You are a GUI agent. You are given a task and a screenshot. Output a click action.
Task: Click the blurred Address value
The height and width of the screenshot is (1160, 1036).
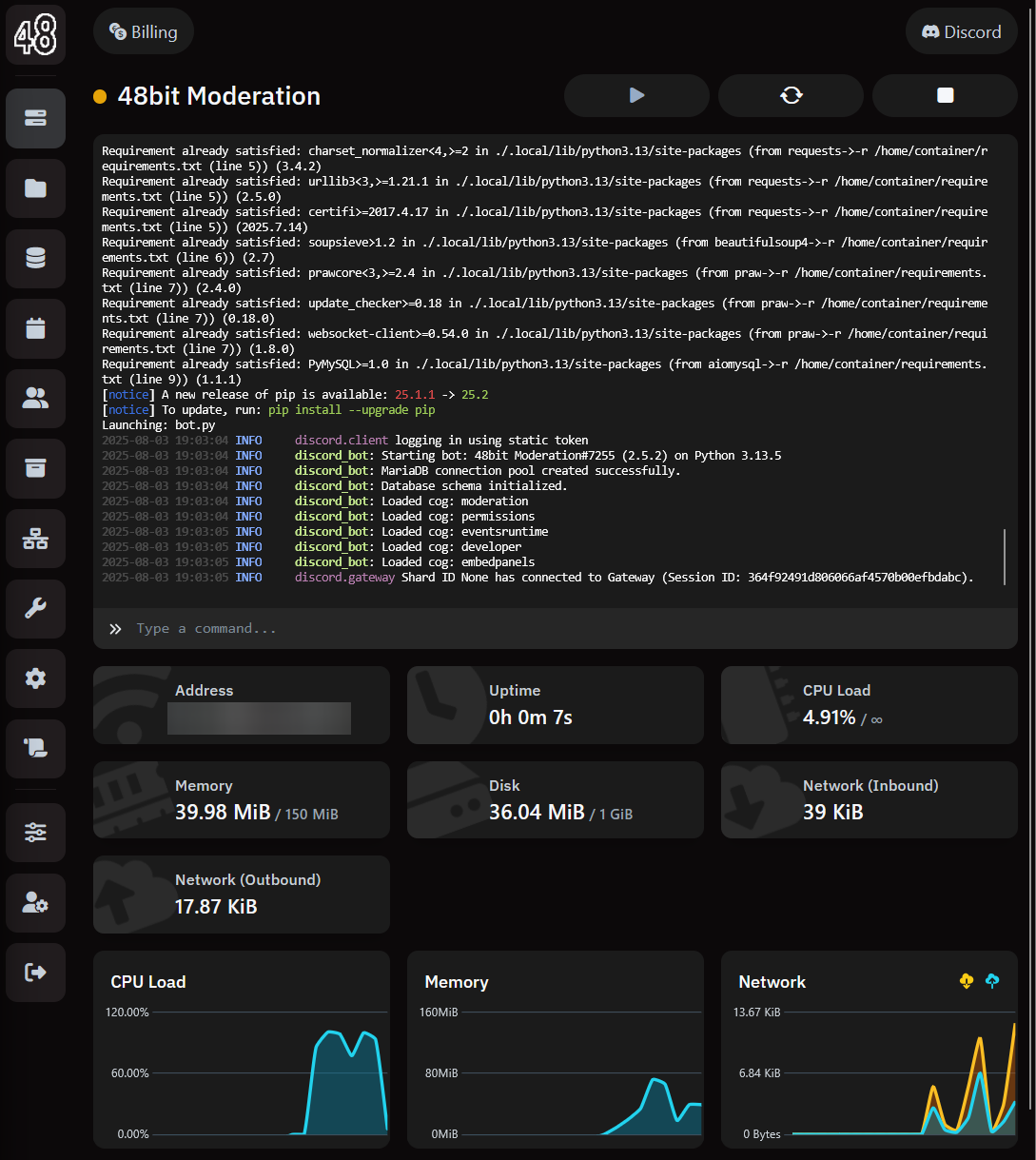coord(259,718)
